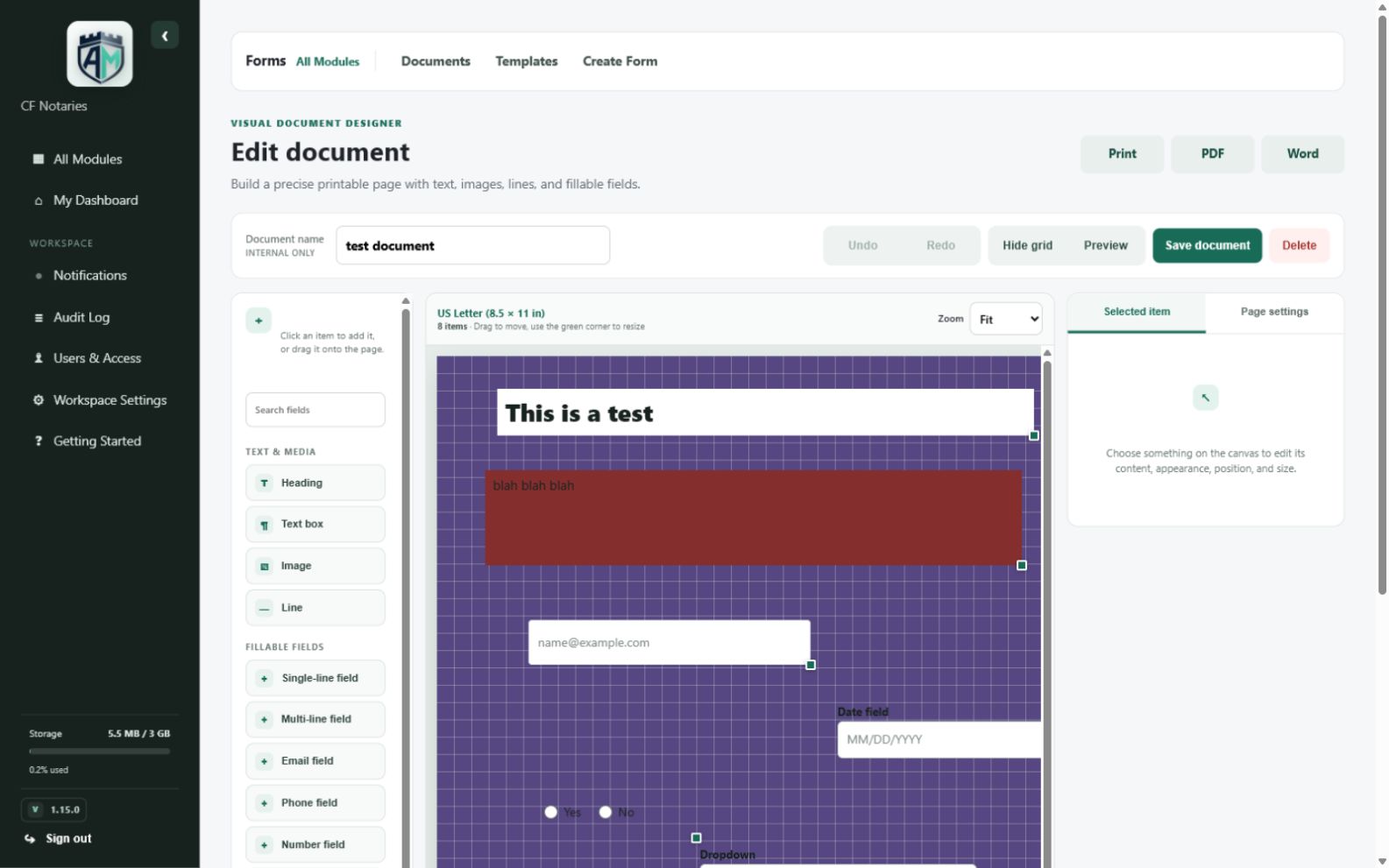Add a Multi-line field to the page

(315, 720)
